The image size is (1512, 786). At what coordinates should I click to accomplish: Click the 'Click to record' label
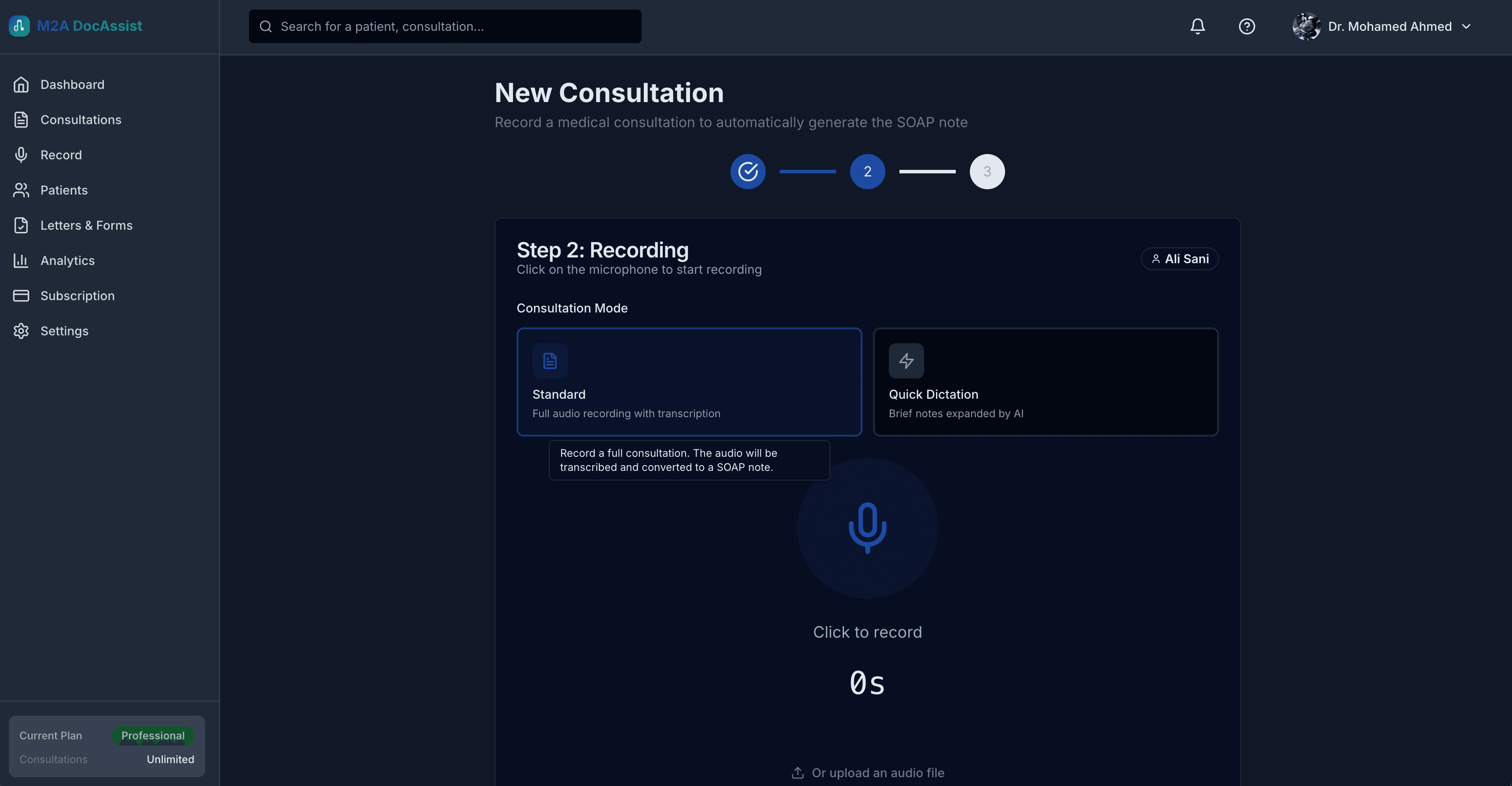click(867, 632)
